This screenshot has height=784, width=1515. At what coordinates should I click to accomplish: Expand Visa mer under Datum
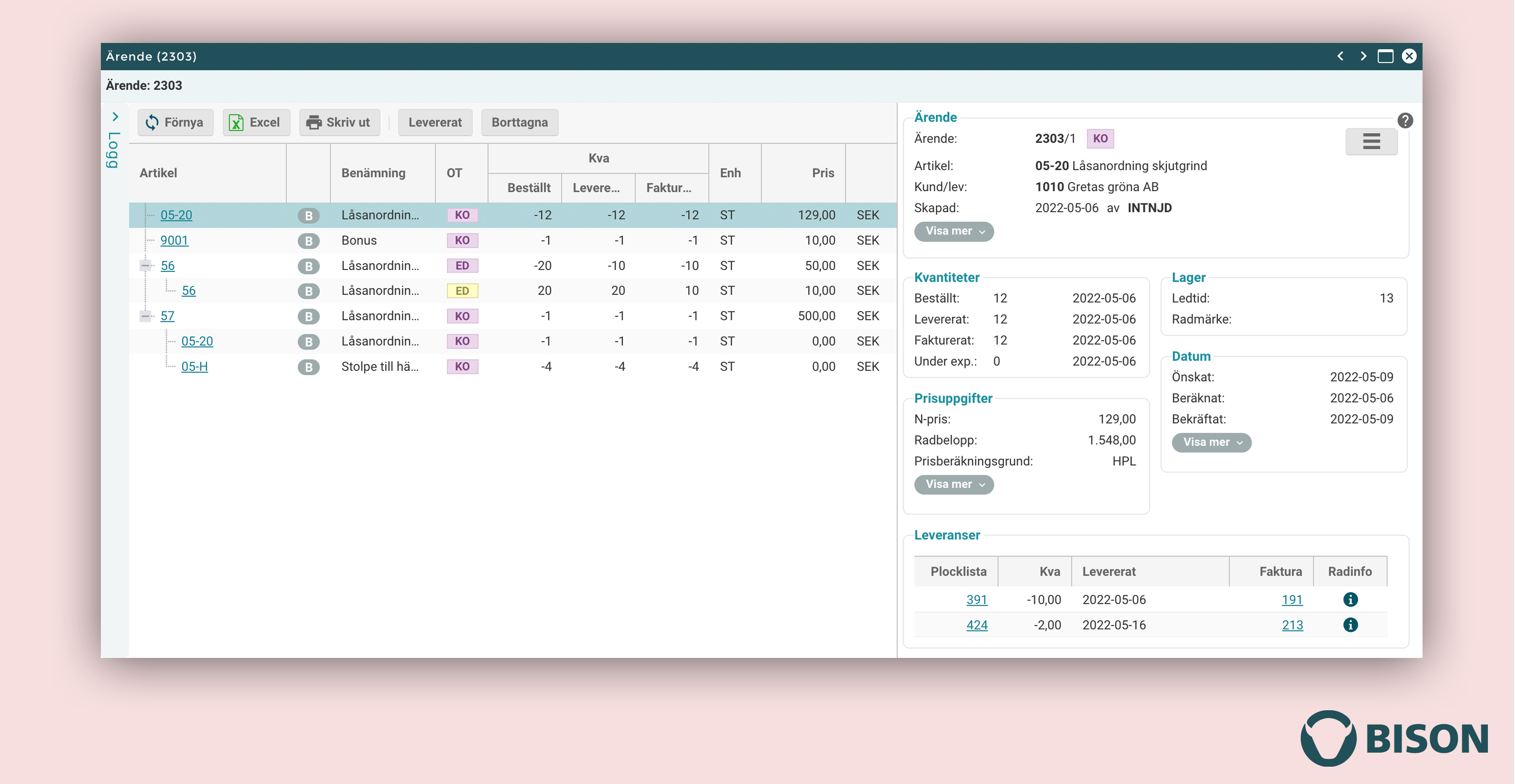click(x=1211, y=442)
